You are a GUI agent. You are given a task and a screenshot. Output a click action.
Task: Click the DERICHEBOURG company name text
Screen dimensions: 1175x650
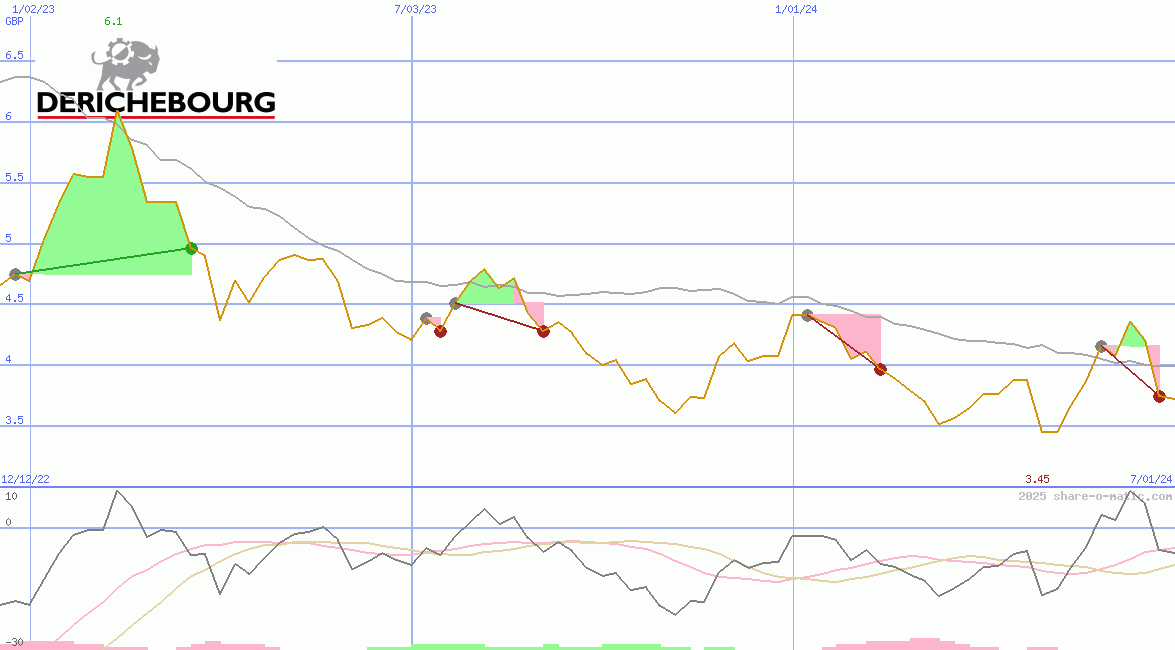(156, 102)
